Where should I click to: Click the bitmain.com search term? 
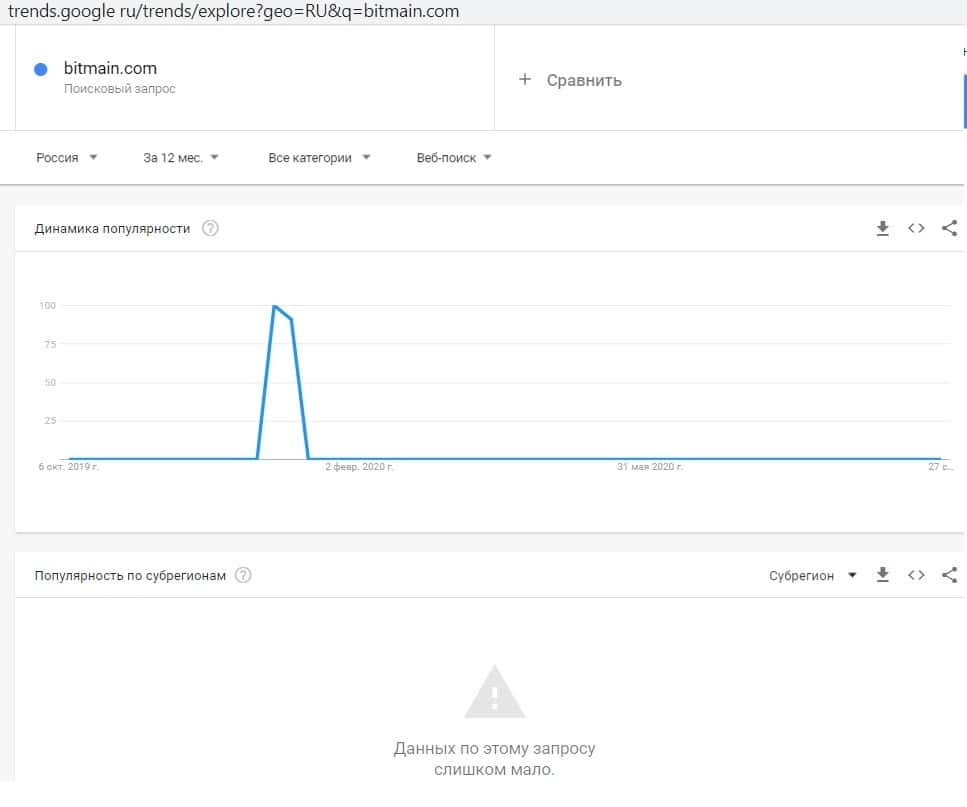pos(110,68)
